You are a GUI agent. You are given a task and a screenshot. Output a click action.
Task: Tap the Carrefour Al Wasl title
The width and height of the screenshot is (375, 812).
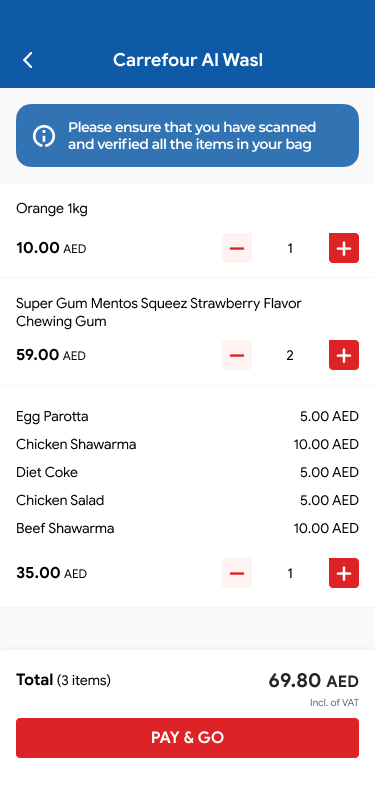188,60
